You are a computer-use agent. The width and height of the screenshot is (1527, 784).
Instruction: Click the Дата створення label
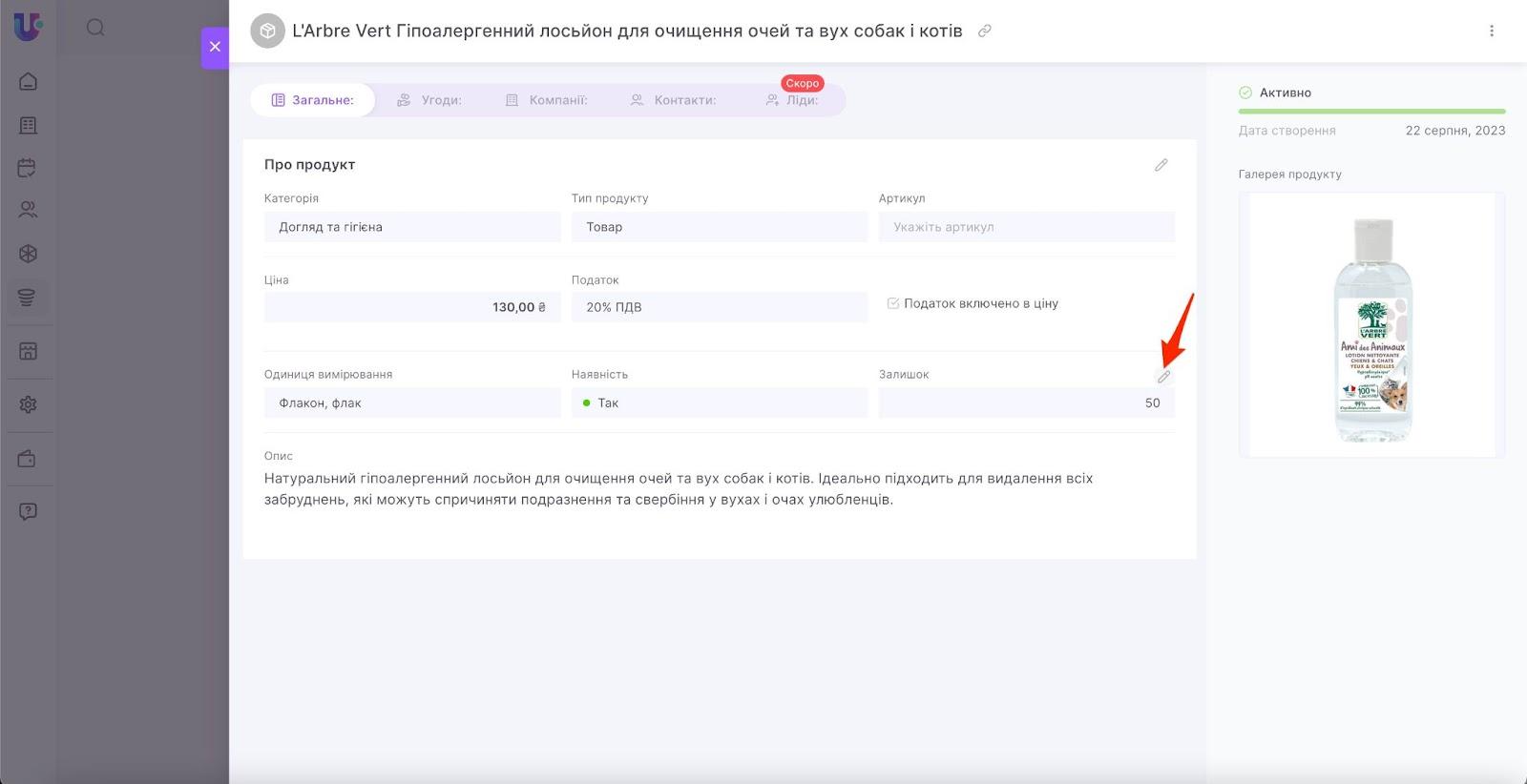point(1286,131)
